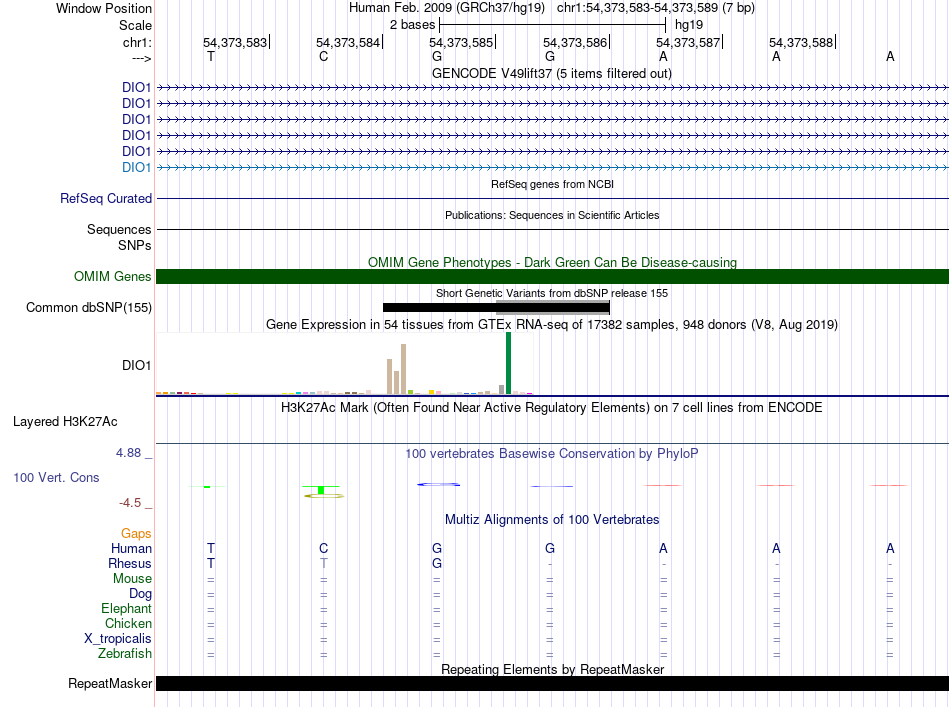Click Repeating Elements by RepeatMasker title
950x707 pixels.
coord(552,669)
